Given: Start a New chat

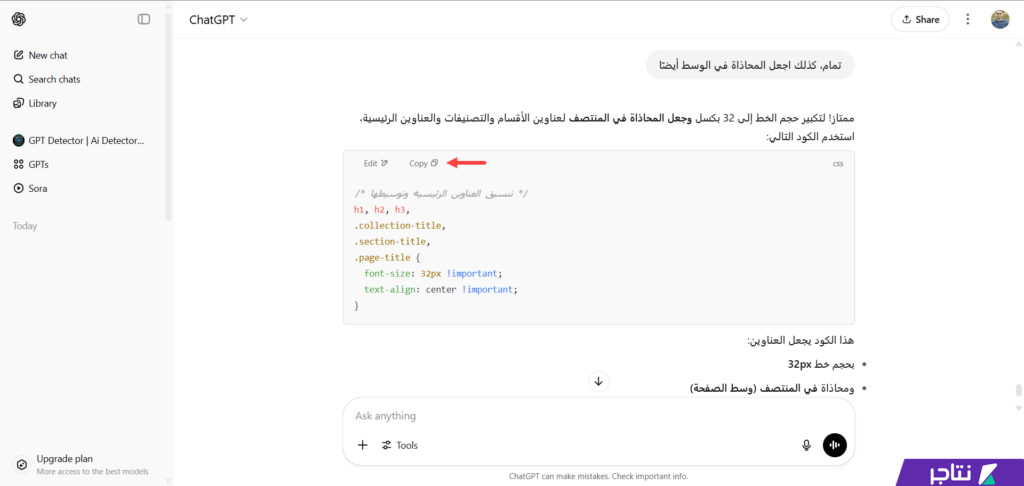Looking at the screenshot, I should pos(40,56).
